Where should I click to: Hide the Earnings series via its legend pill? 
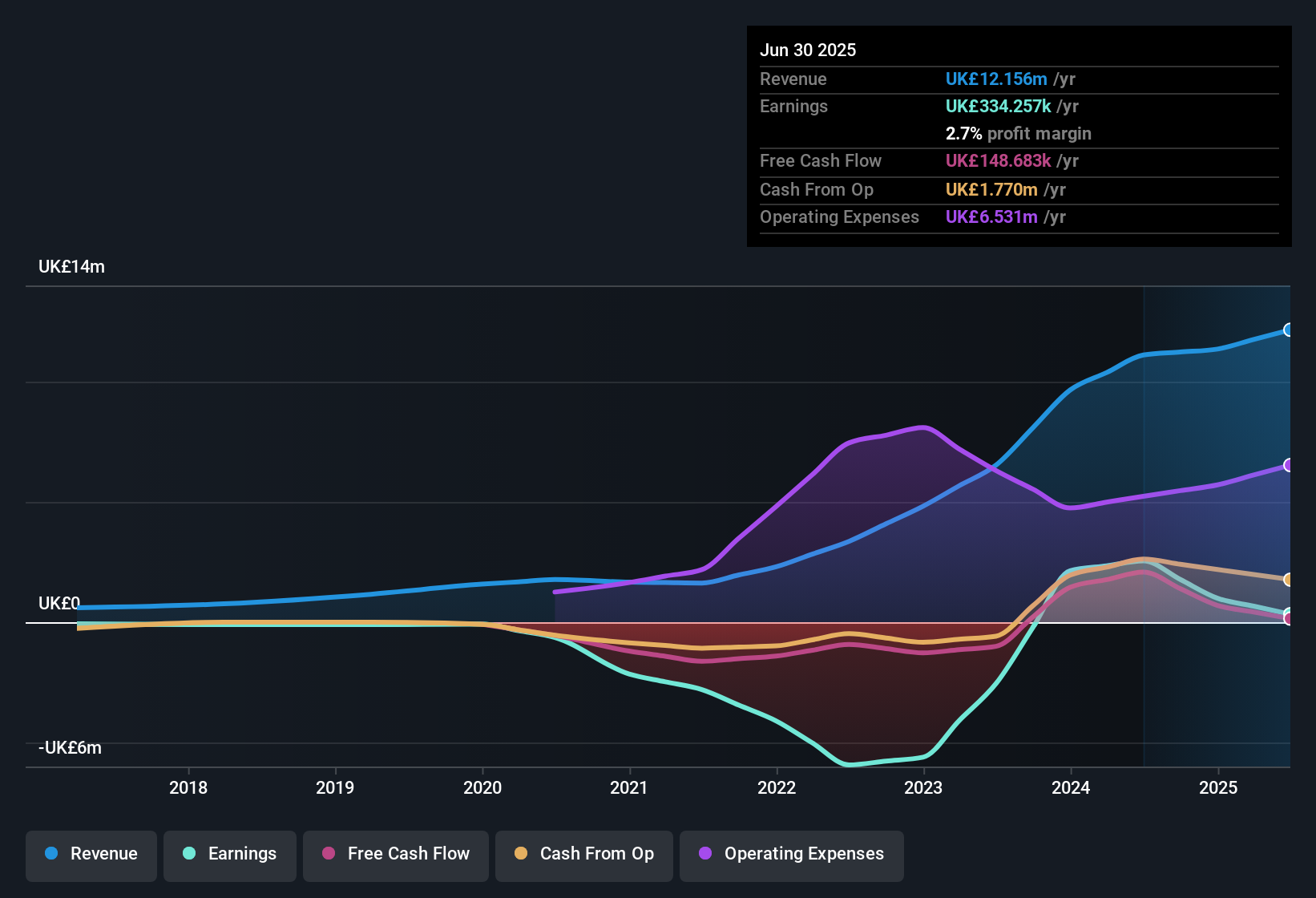click(230, 854)
